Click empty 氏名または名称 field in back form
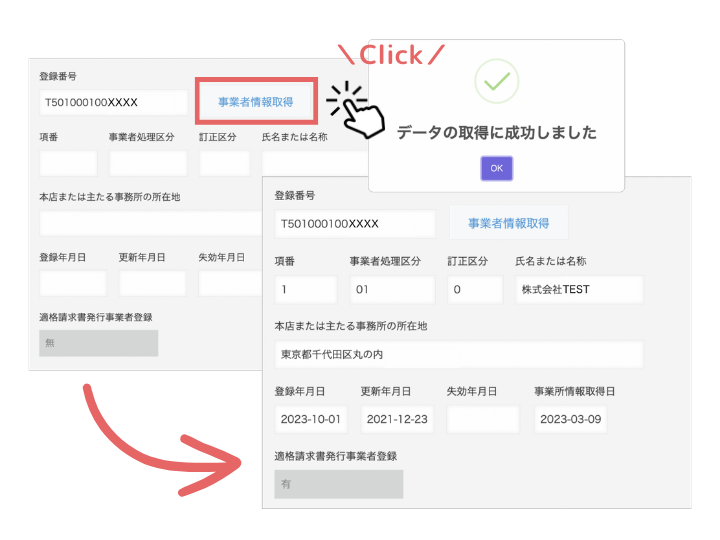Screen dimensions: 720x540 pos(315,163)
